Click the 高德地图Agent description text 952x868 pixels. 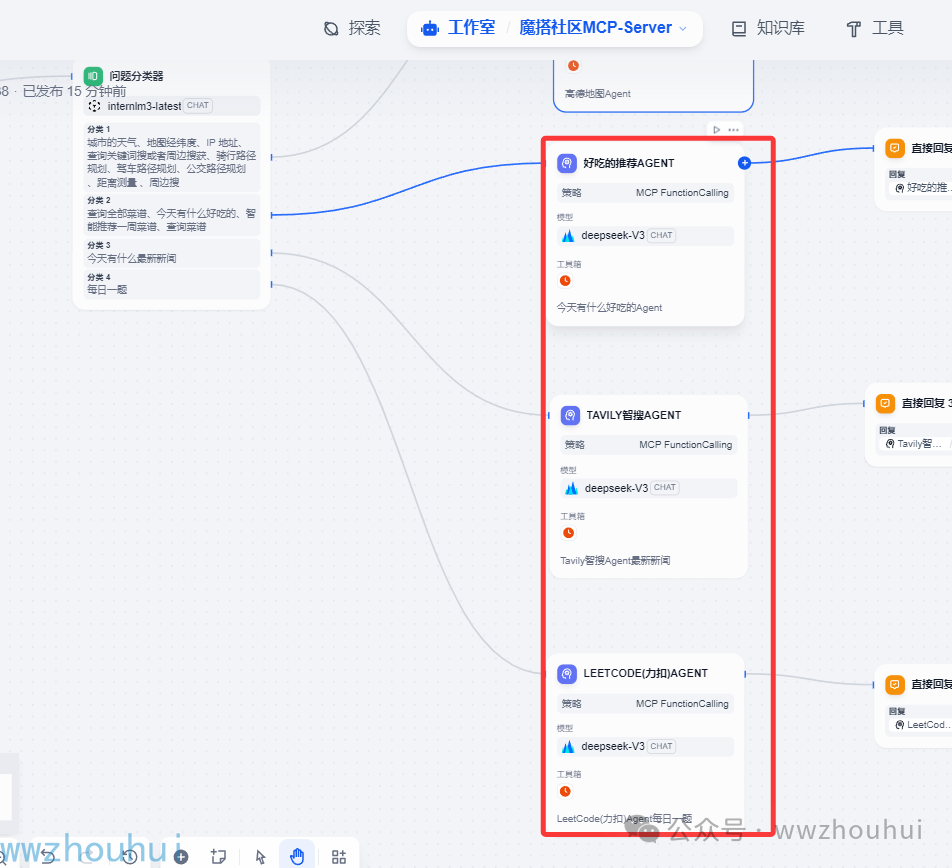coord(597,94)
